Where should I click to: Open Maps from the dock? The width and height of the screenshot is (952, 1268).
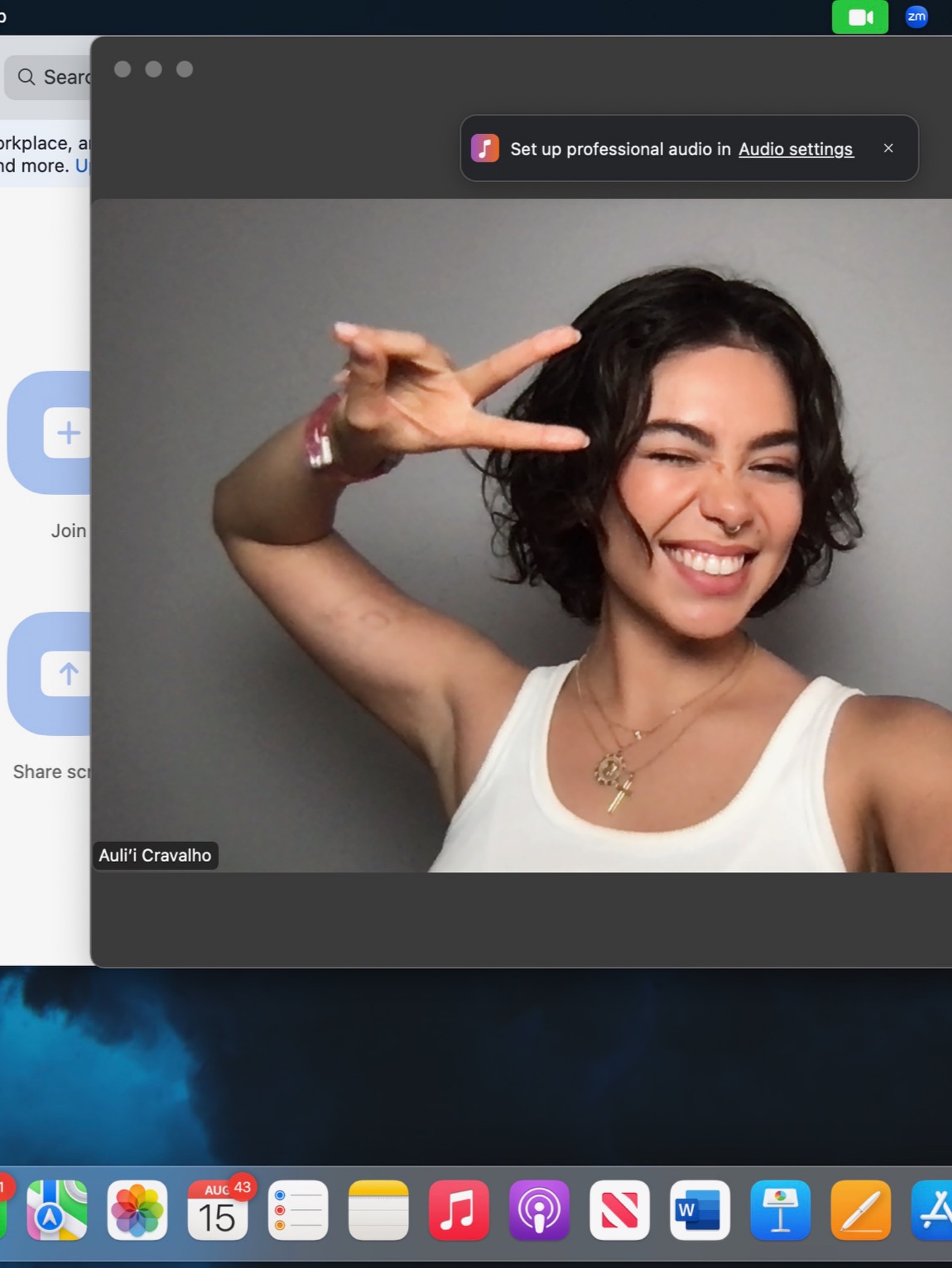pos(57,1210)
